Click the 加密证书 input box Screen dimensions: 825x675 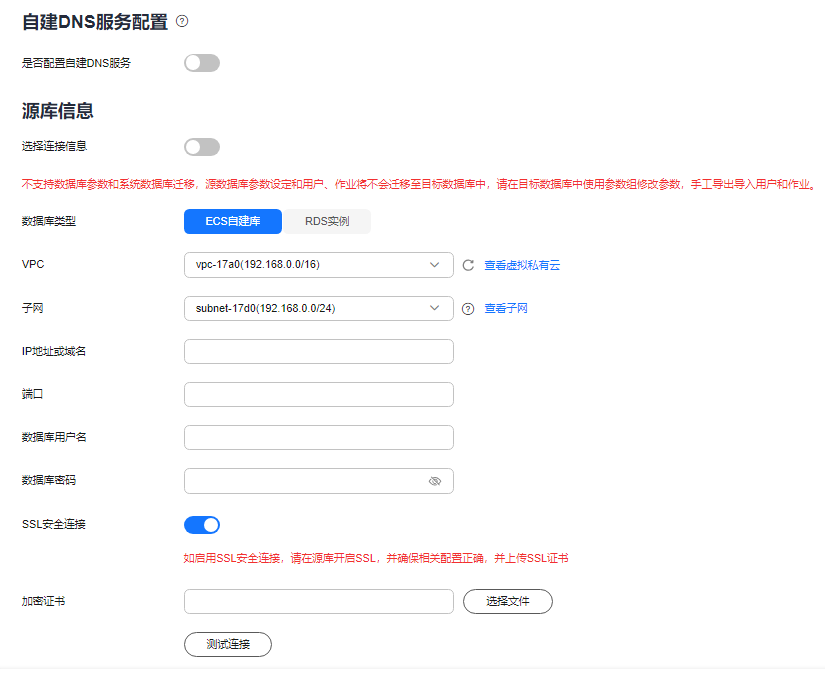[318, 601]
